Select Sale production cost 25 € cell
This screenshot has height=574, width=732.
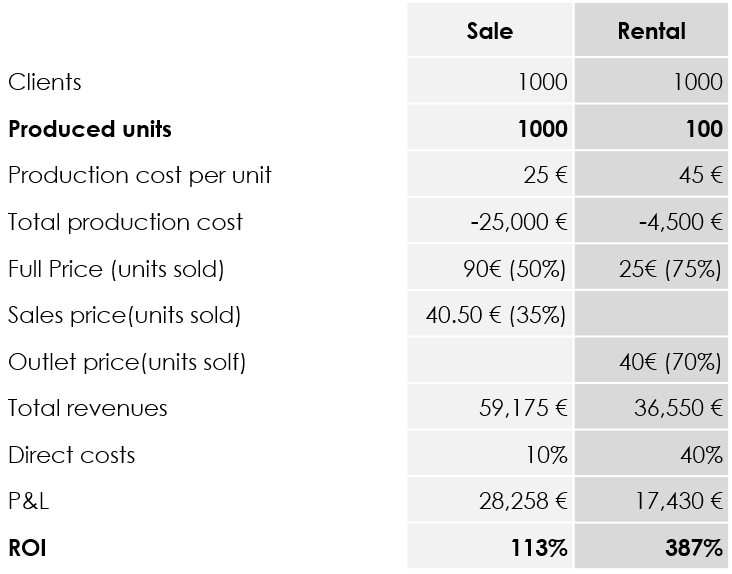point(490,174)
